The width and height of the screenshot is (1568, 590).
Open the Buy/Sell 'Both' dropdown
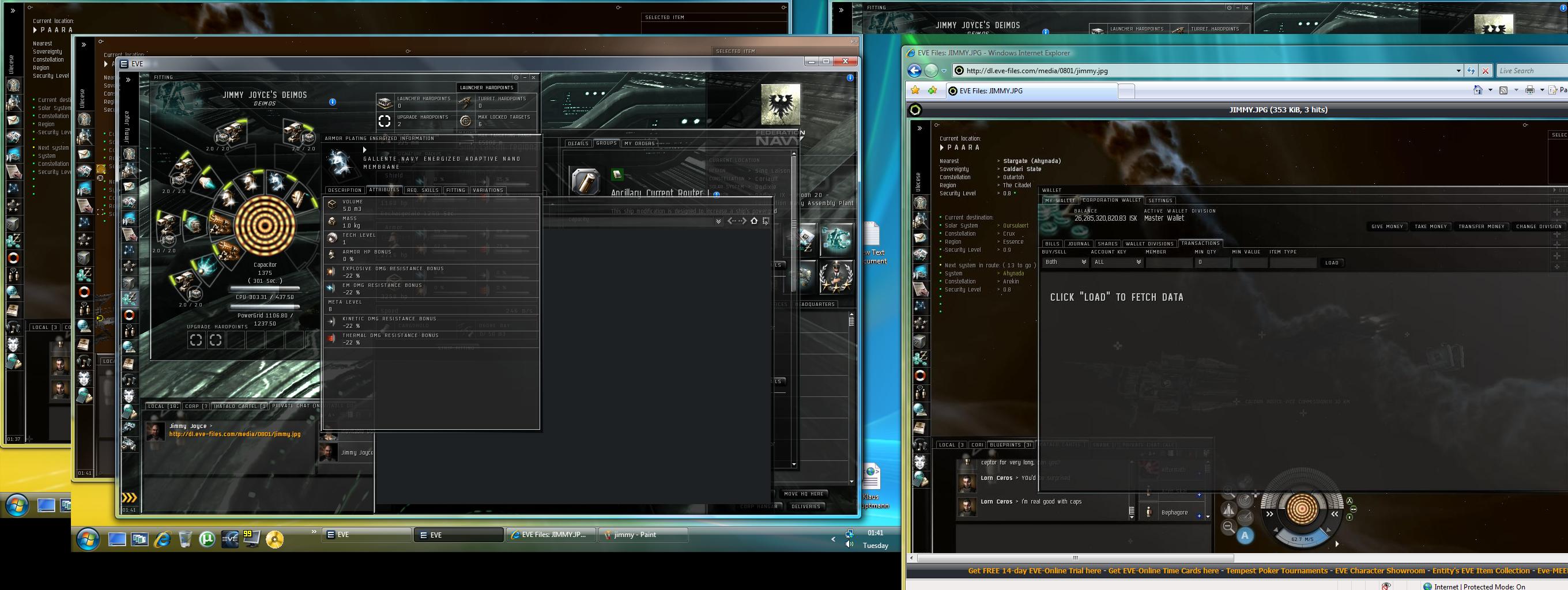tap(1065, 263)
